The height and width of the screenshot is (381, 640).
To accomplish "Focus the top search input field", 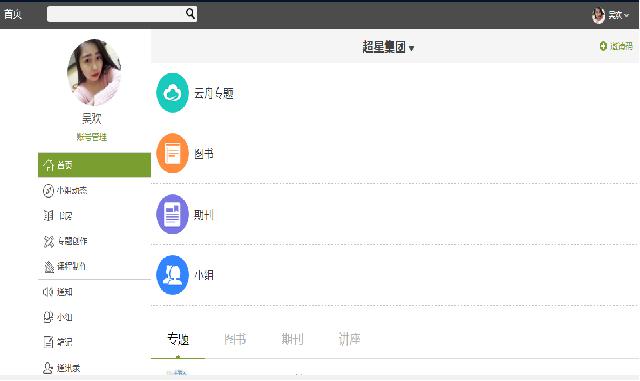I will tap(116, 14).
